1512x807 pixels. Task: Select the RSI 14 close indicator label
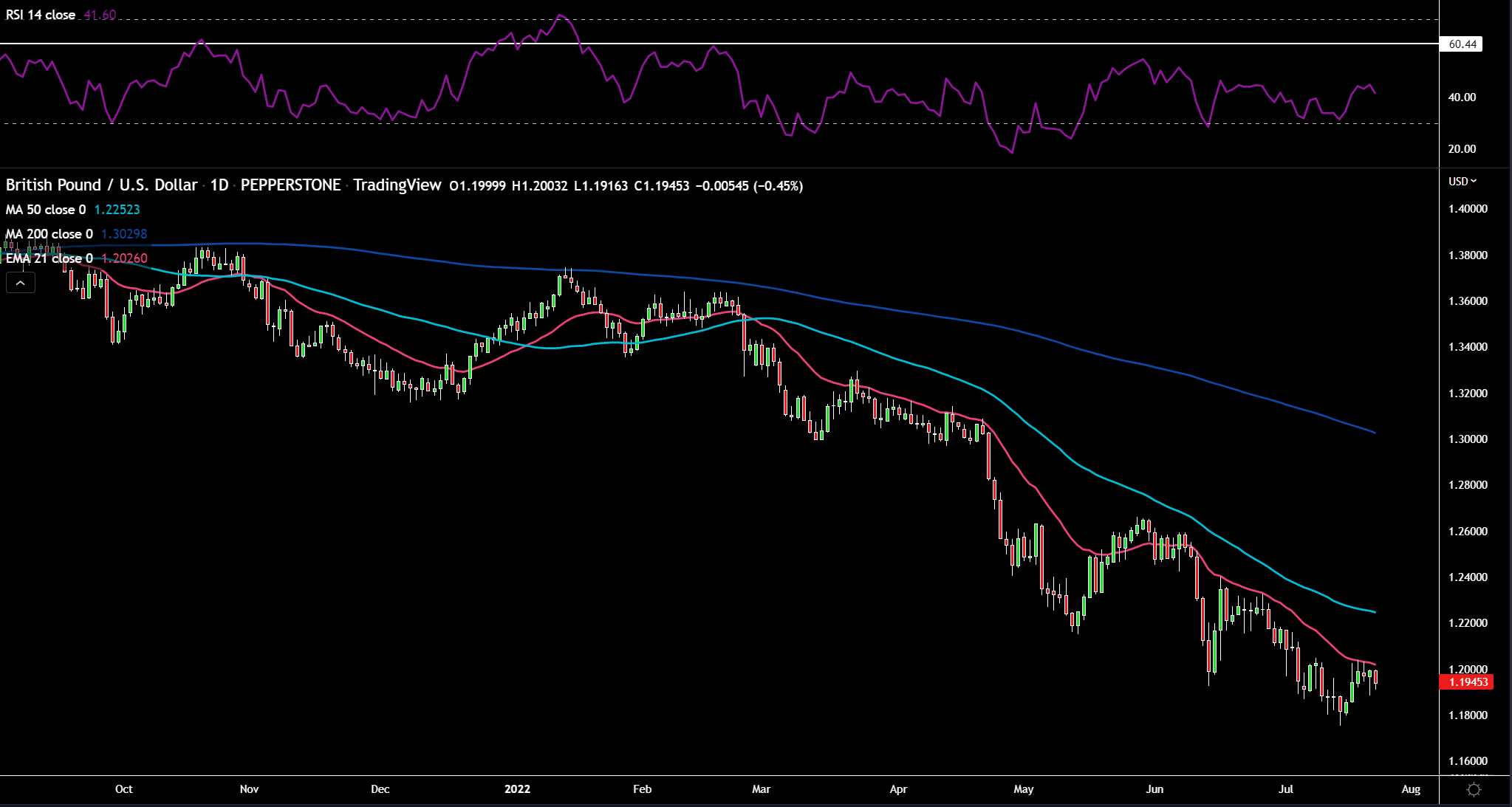pos(41,15)
